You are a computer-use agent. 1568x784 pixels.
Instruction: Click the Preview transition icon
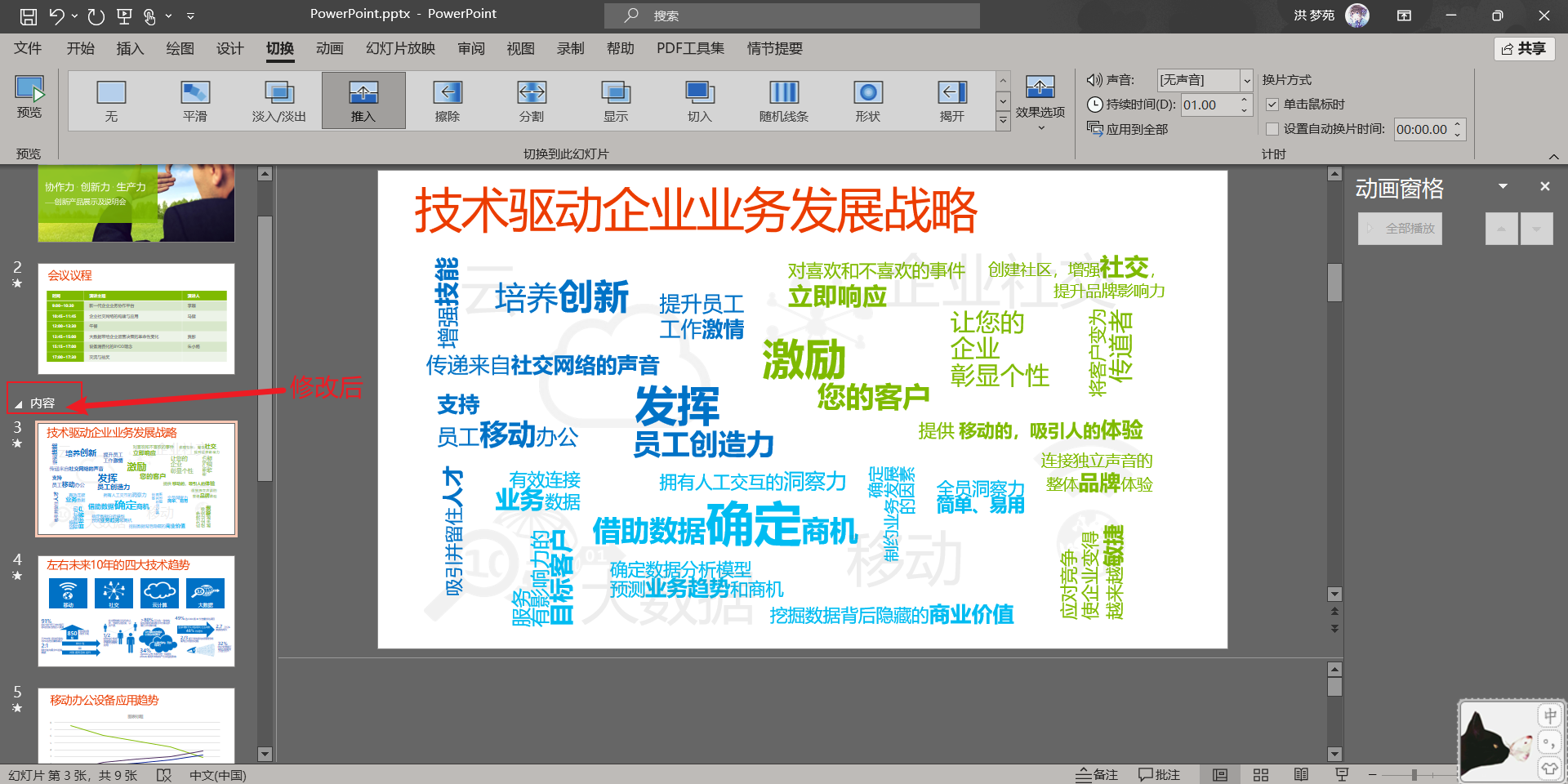(29, 97)
